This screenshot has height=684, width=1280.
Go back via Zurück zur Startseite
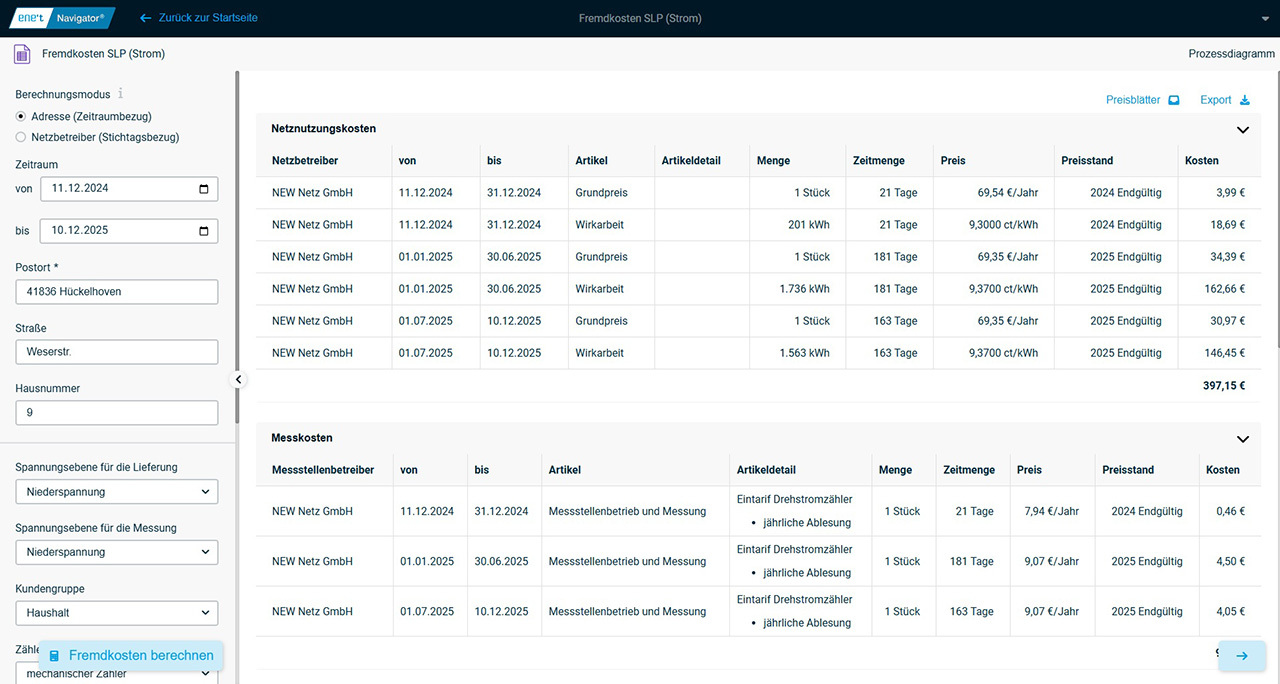point(198,18)
